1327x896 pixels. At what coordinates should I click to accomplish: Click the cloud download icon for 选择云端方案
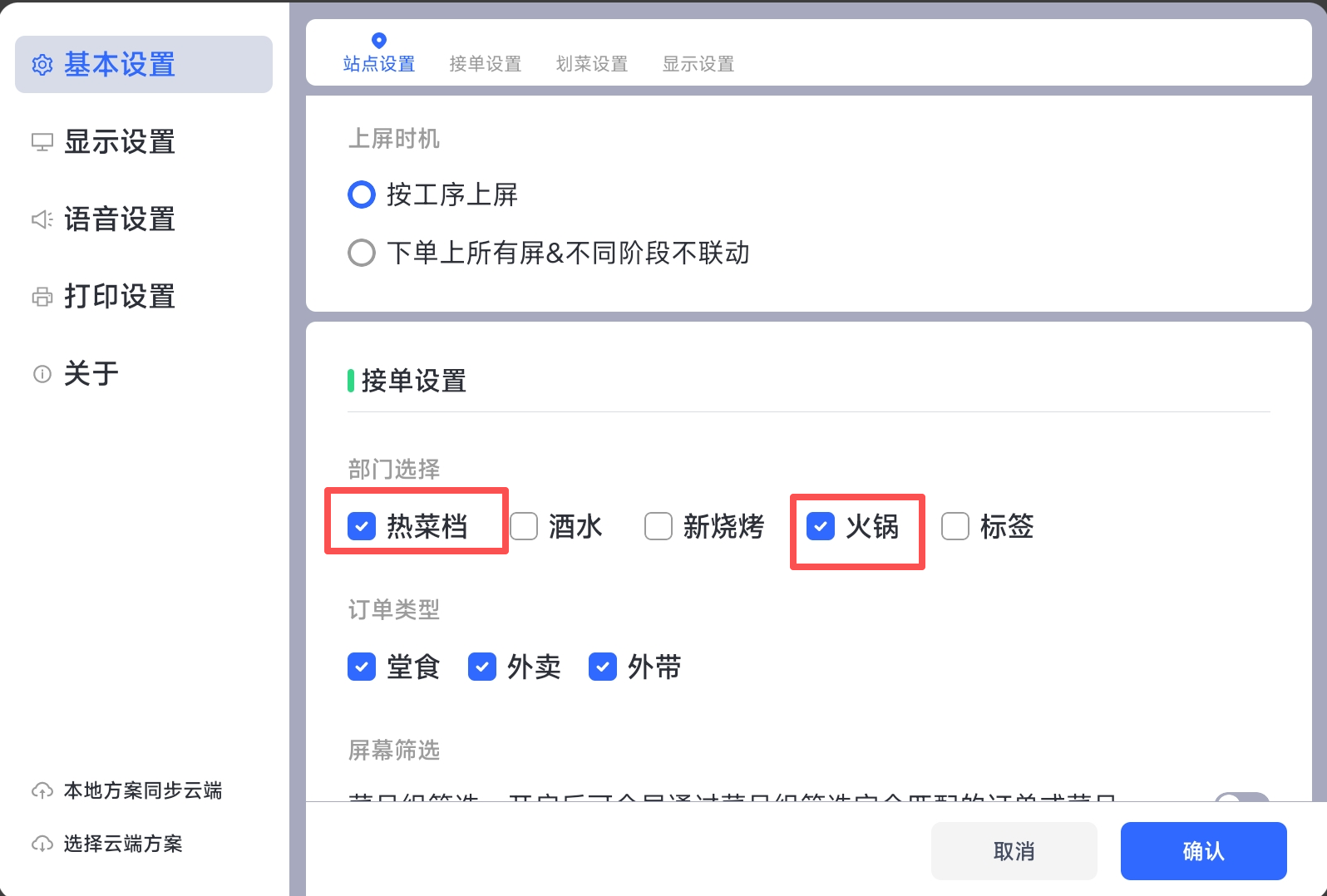coord(42,844)
